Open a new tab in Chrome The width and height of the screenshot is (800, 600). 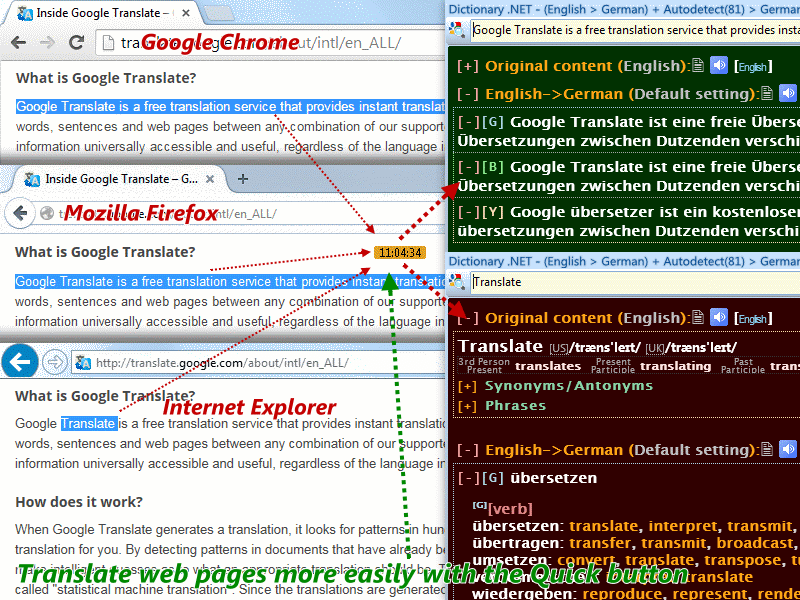pyautogui.click(x=220, y=13)
